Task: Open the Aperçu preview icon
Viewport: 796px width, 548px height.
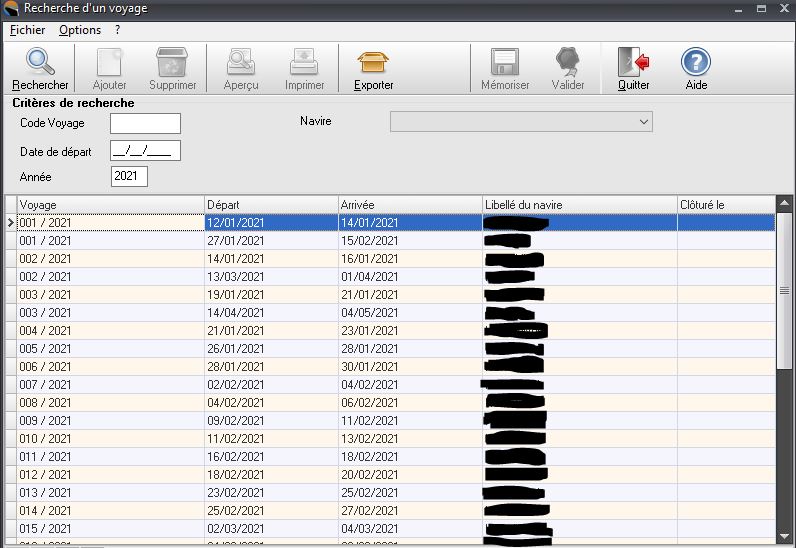Action: point(241,63)
